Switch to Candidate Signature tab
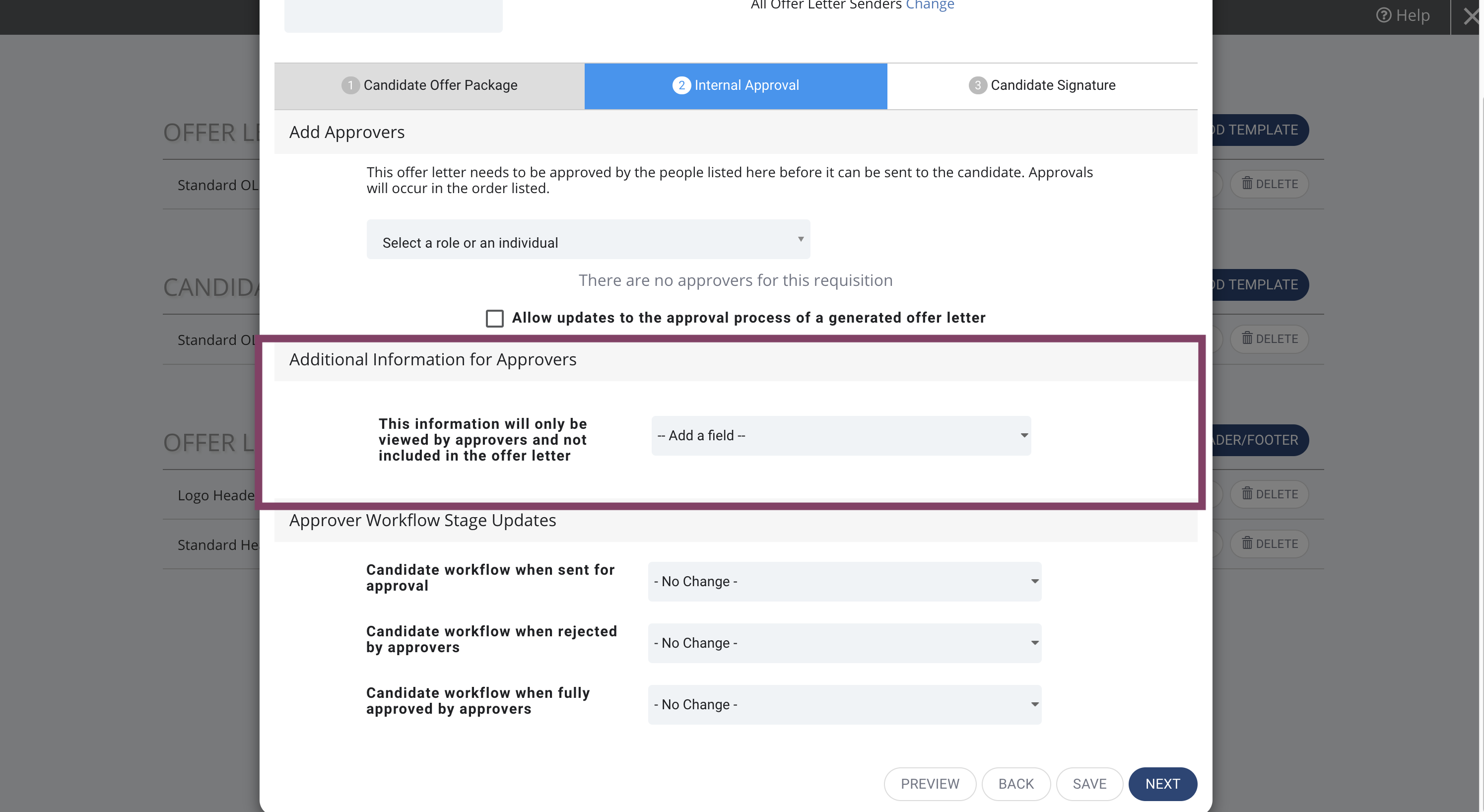The width and height of the screenshot is (1484, 812). (1042, 86)
